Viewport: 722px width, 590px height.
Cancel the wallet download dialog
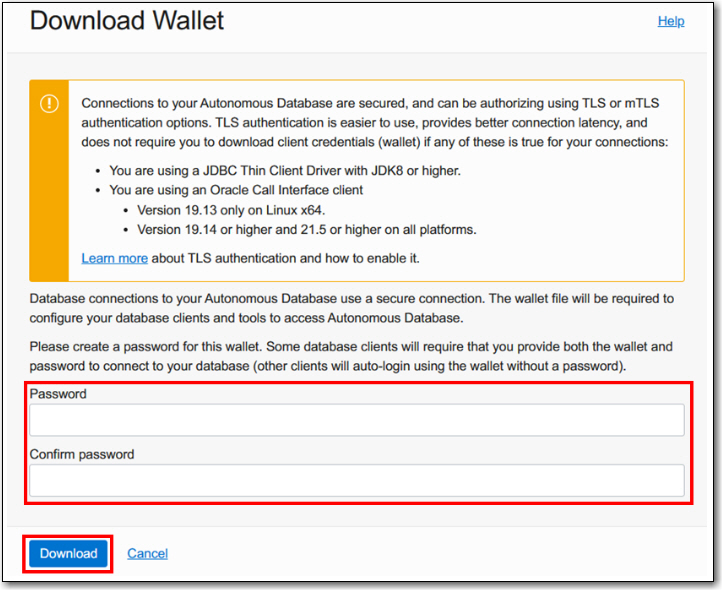click(147, 553)
